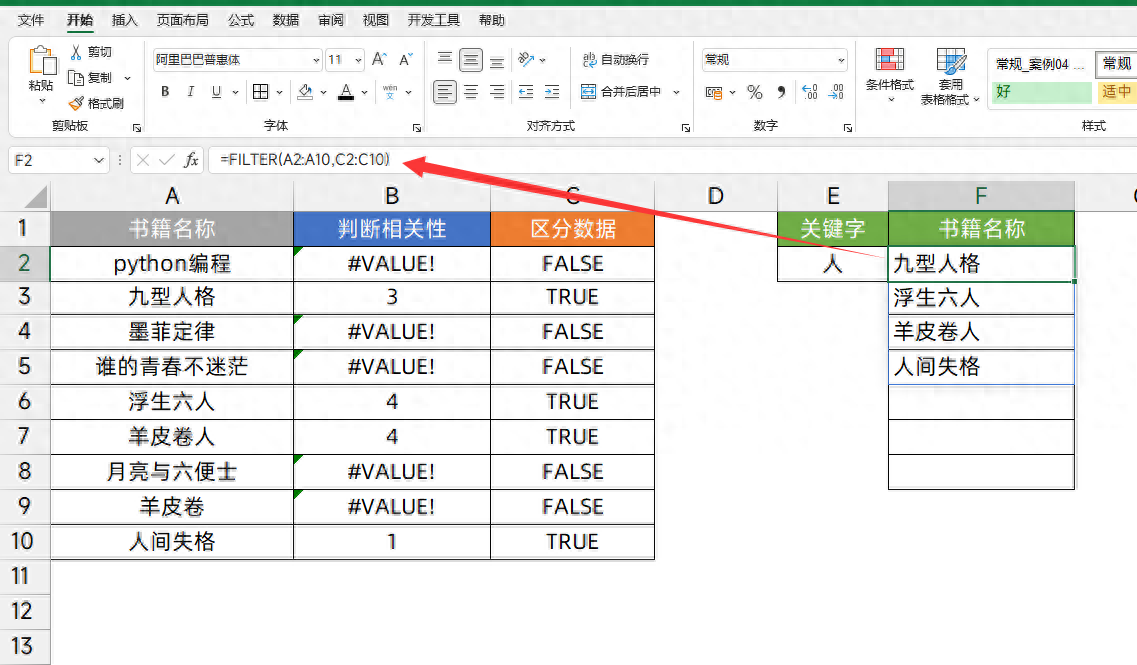The image size is (1137, 665).
Task: Select the column B header
Action: [392, 196]
